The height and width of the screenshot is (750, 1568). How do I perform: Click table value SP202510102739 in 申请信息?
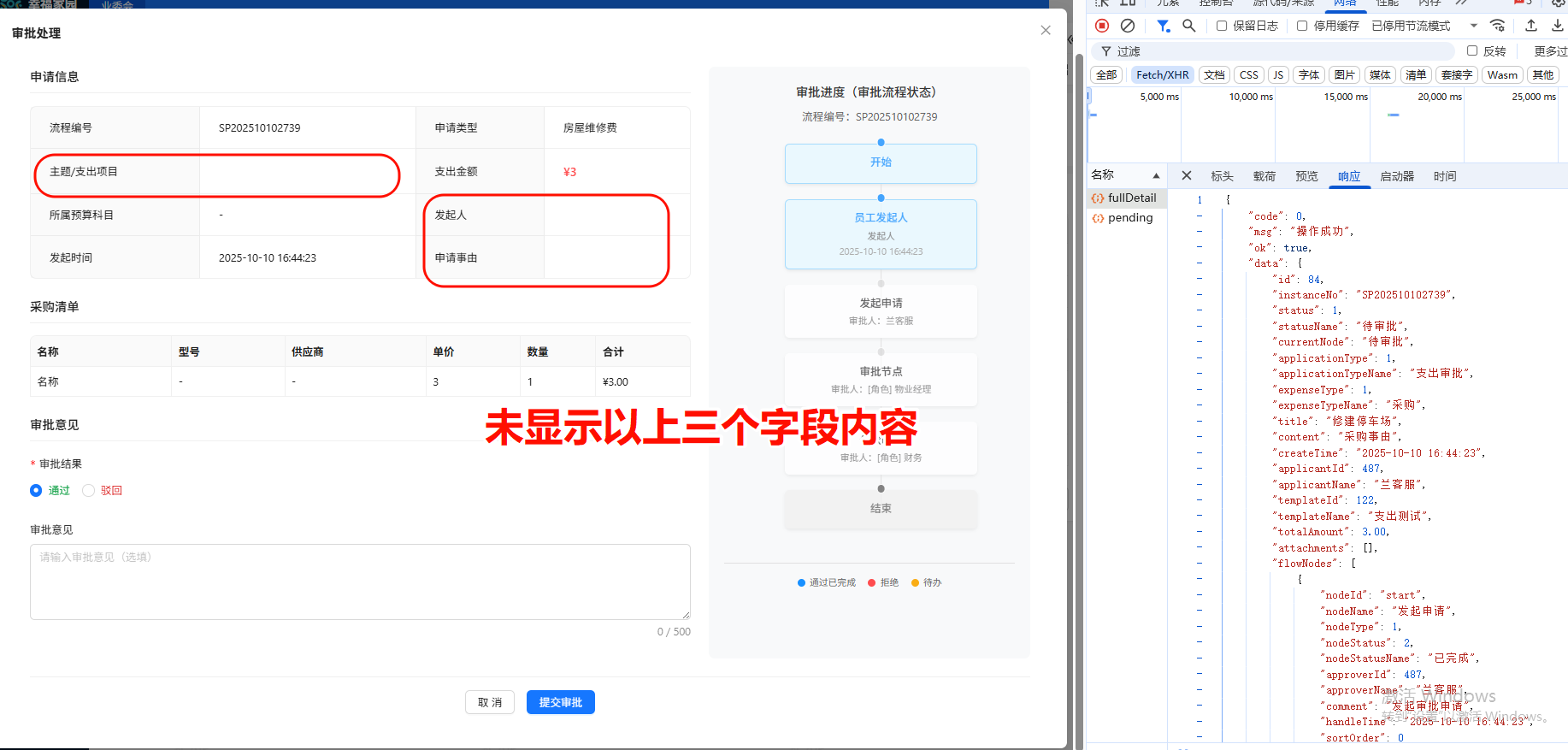tap(260, 127)
